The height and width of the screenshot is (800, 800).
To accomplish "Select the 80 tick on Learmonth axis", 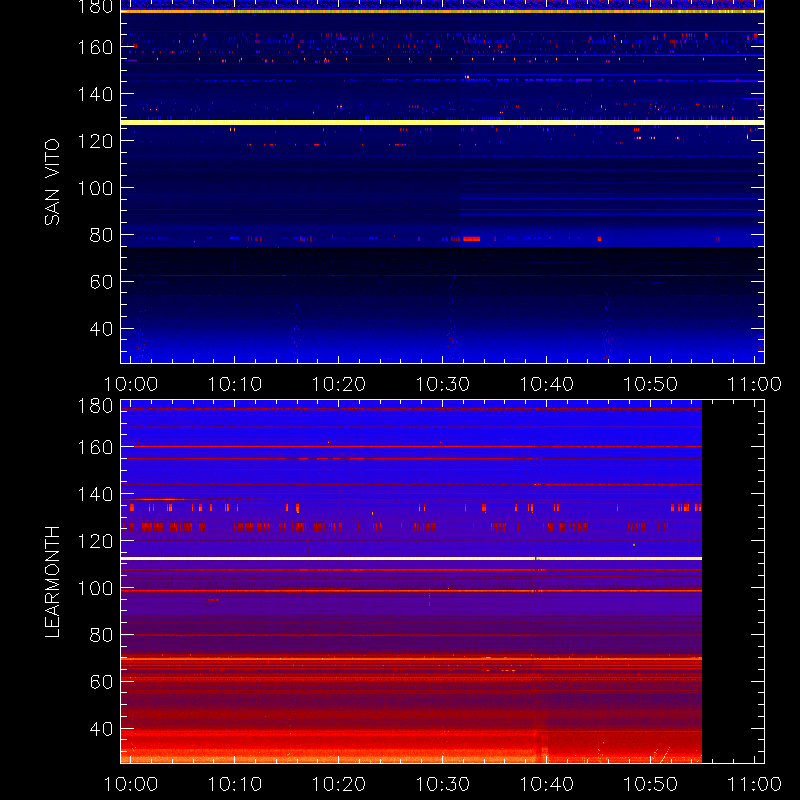I will click(101, 635).
